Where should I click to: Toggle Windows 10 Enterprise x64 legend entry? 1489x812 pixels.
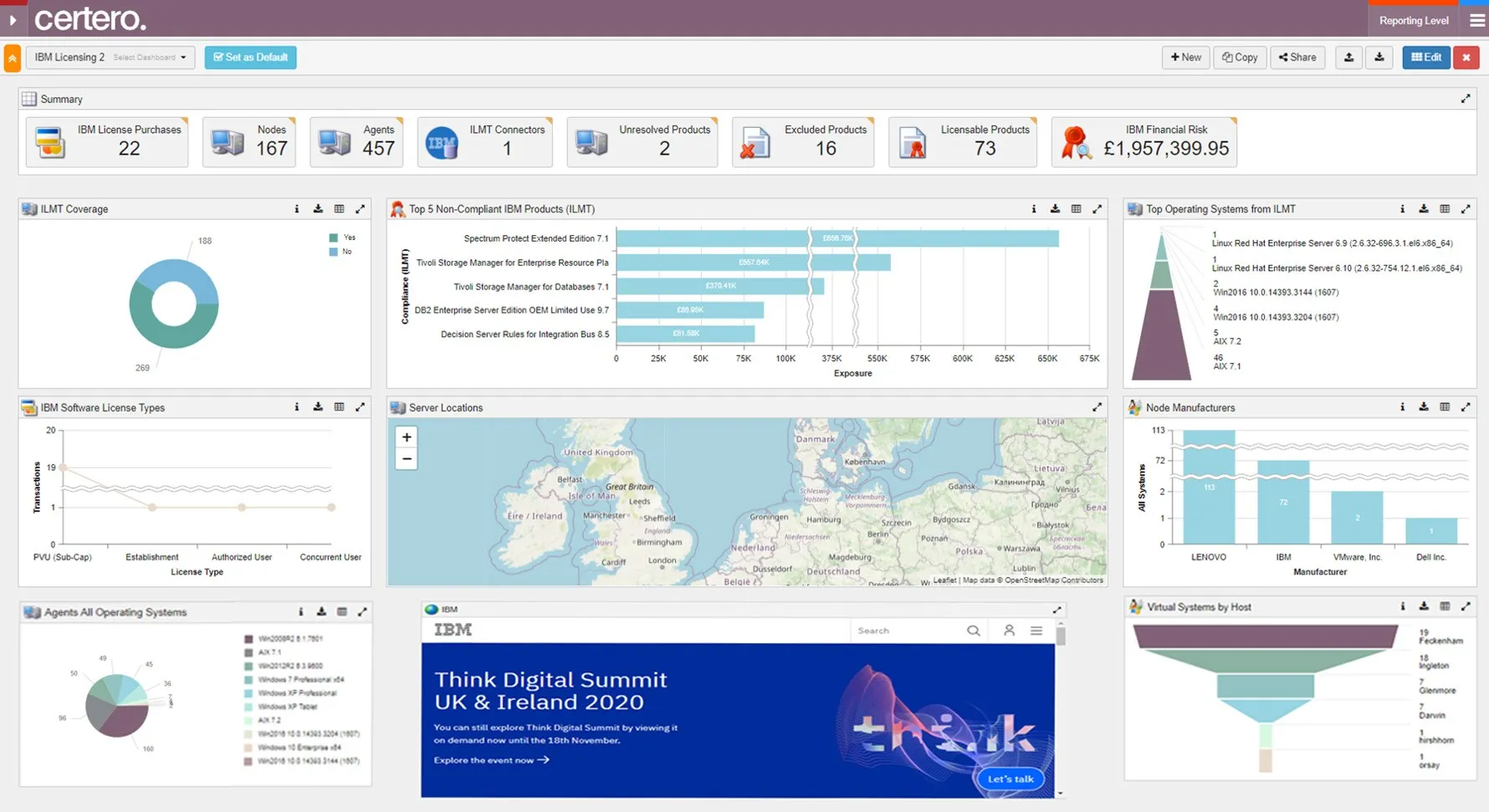point(292,748)
